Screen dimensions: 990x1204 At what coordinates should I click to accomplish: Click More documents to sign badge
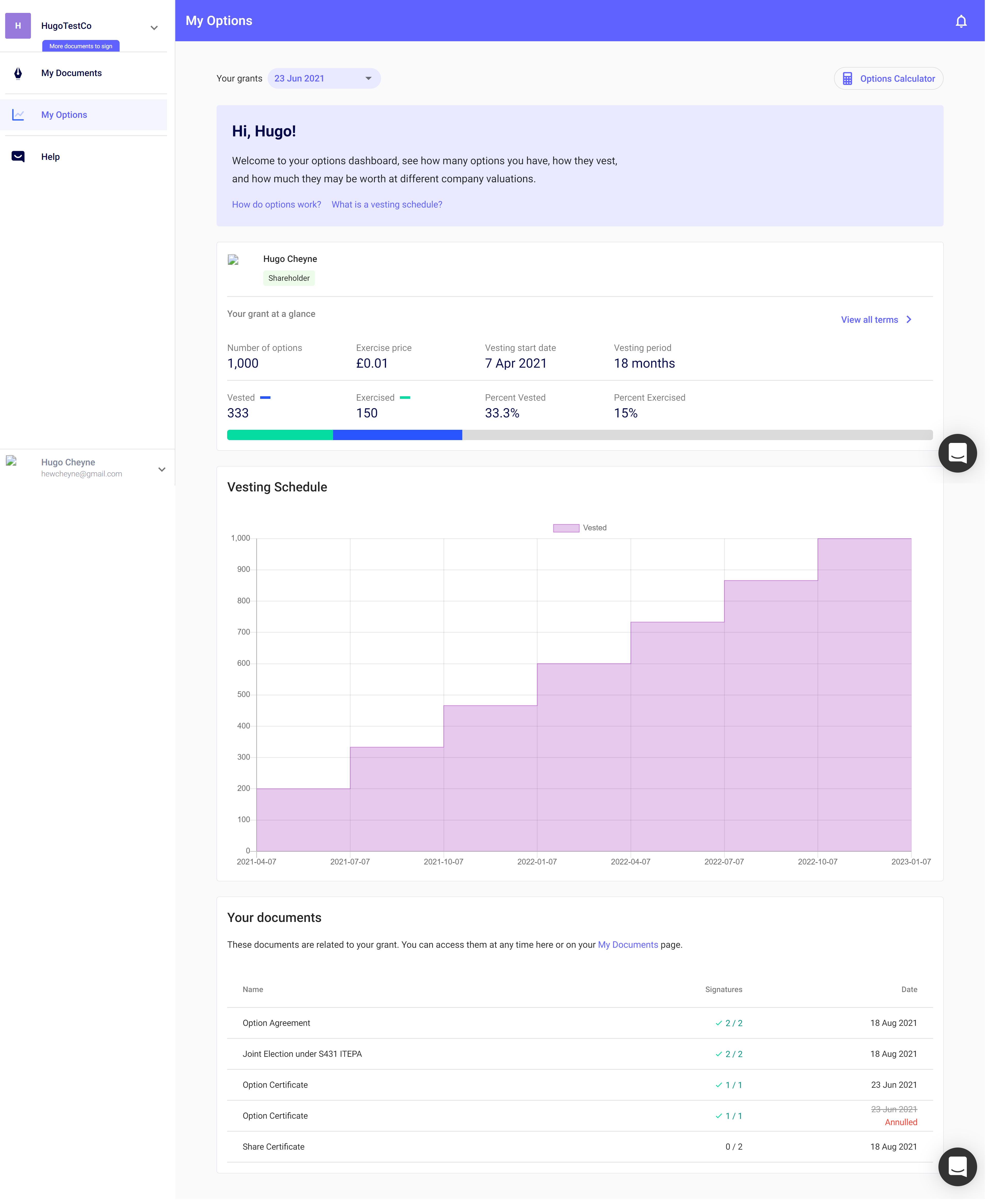pos(81,46)
